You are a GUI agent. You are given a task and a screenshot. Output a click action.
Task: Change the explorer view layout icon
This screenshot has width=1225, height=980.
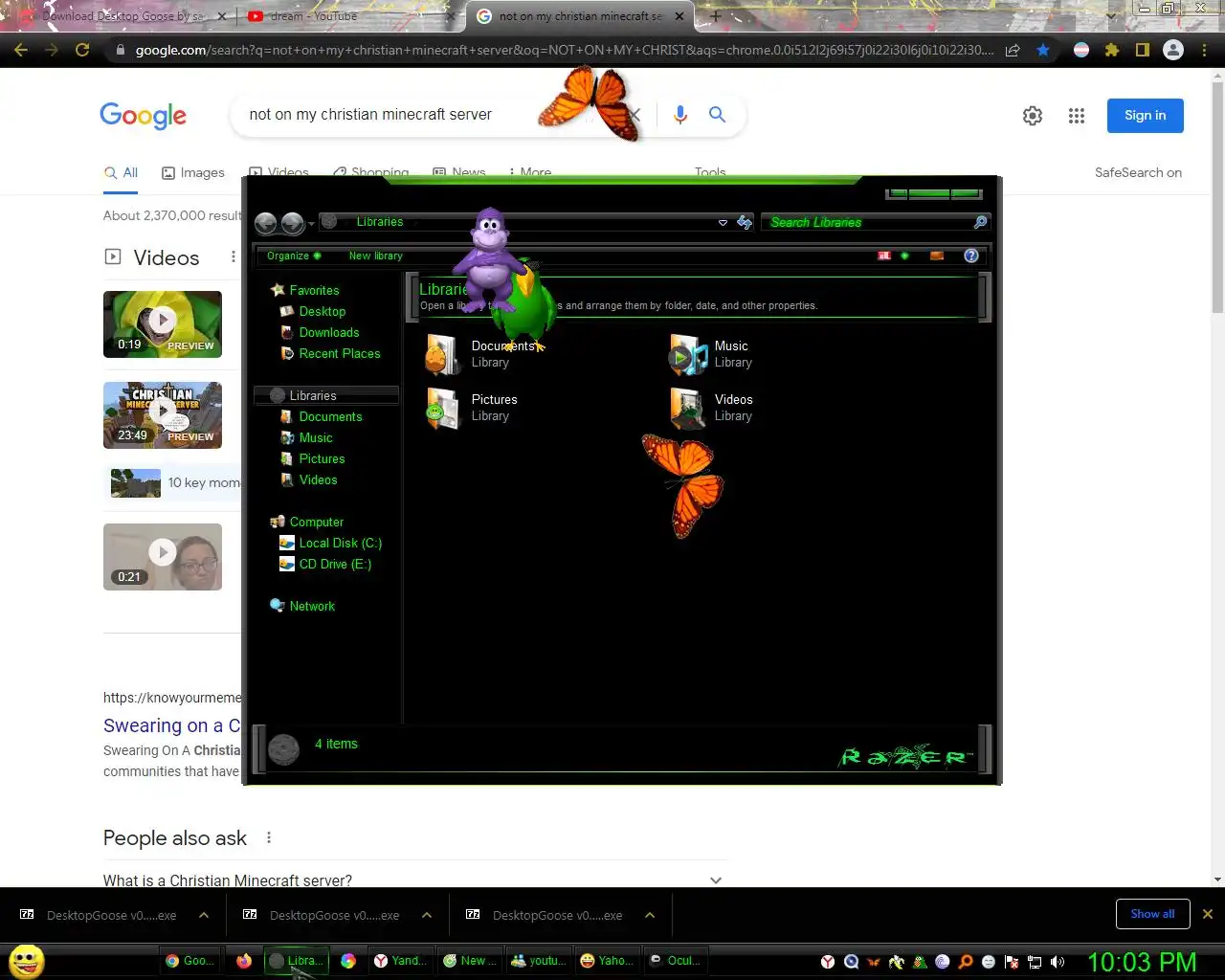tap(884, 256)
